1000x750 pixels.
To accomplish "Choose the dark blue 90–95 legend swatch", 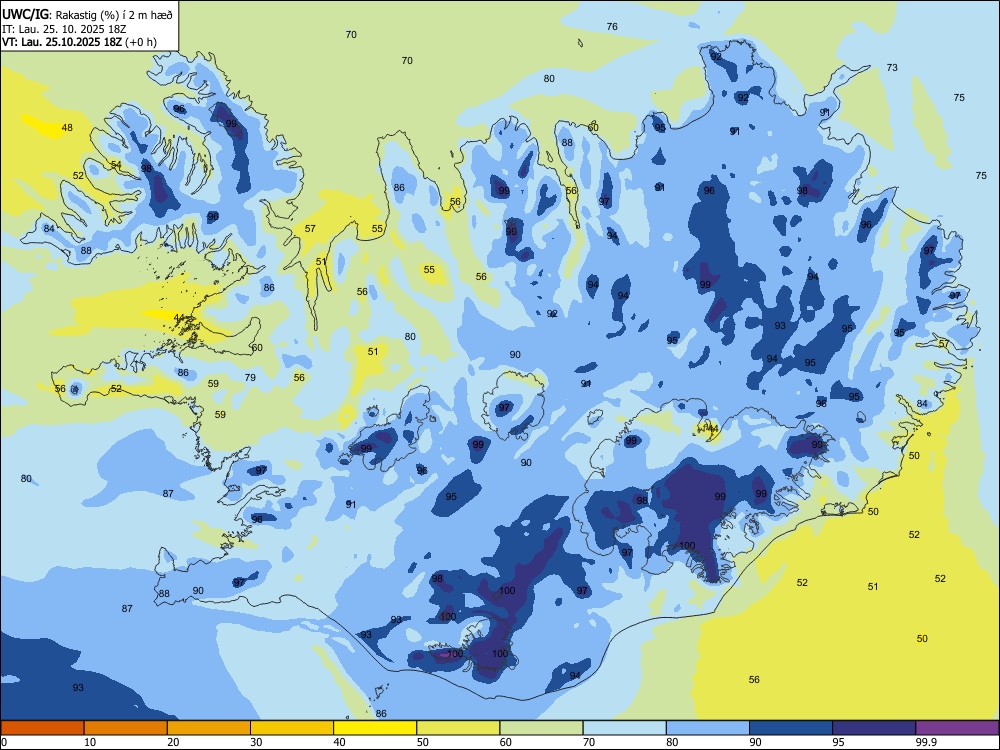I will (791, 728).
